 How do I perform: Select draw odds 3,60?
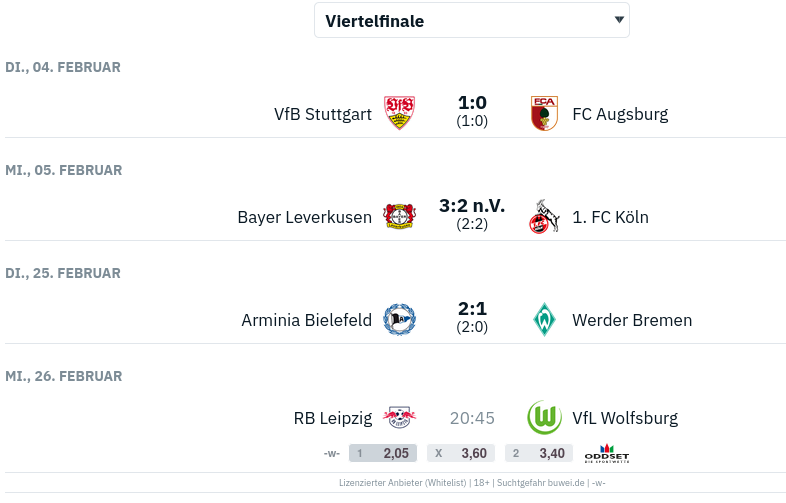461,453
